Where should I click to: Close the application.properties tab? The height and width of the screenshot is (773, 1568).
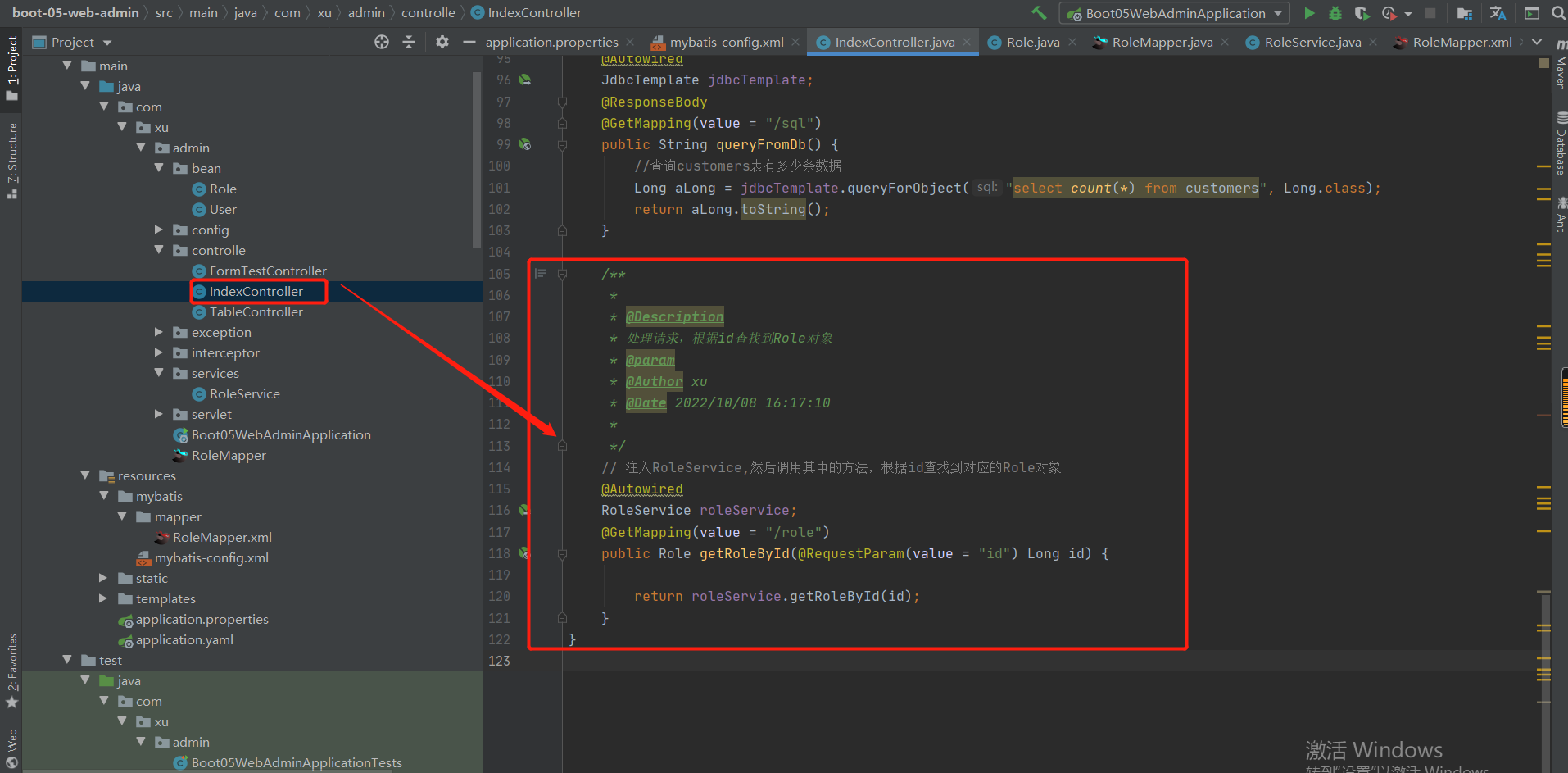[630, 42]
